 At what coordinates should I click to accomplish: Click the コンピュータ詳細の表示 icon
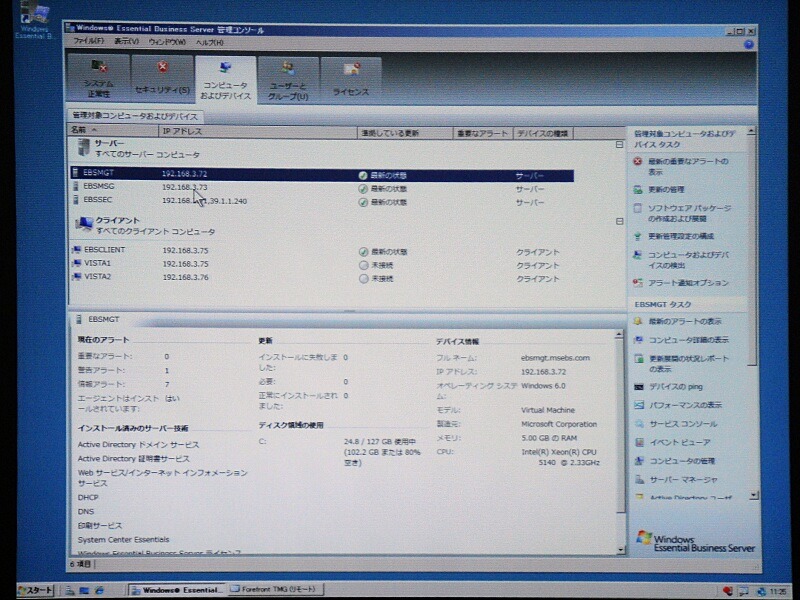(x=638, y=340)
